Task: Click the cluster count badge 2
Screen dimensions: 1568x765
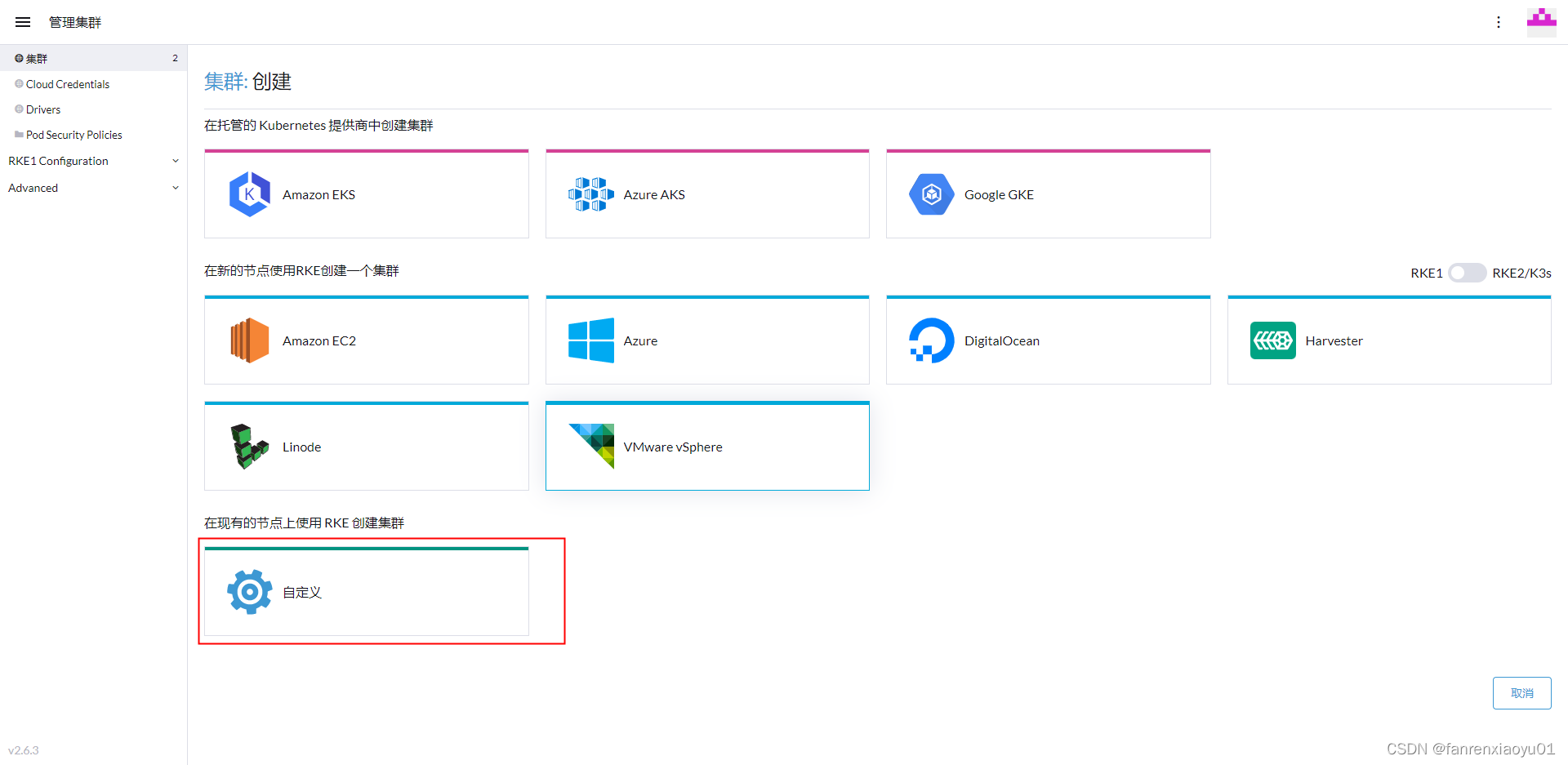Action: point(175,58)
